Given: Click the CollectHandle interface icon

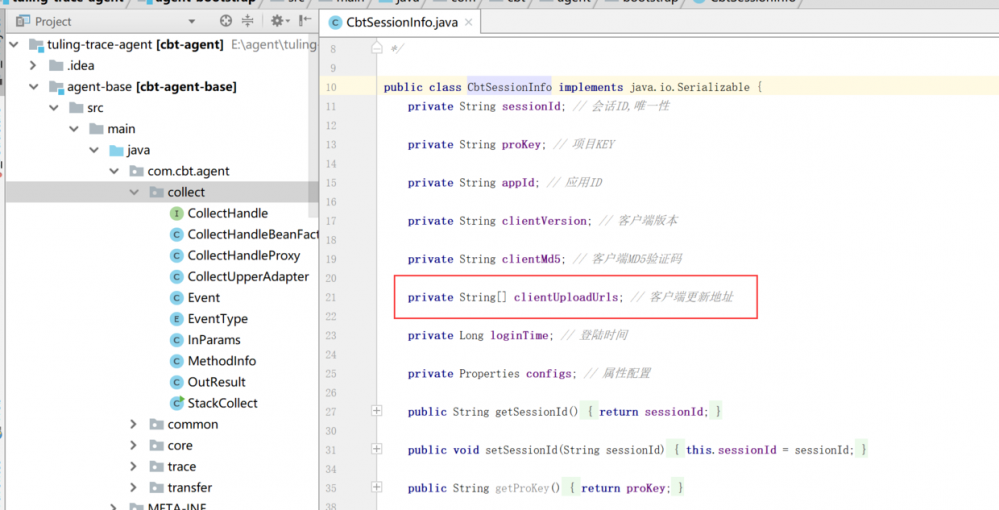Looking at the screenshot, I should pos(176,213).
